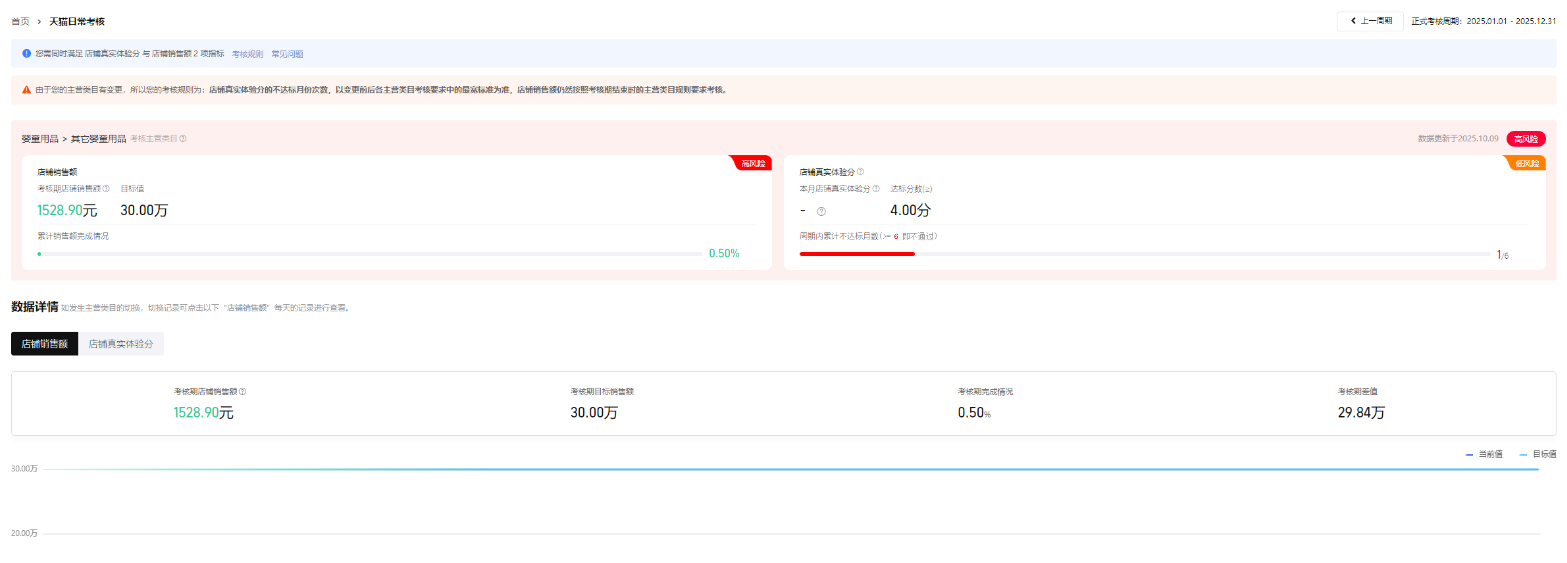The image size is (1567, 563).
Task: Switch to 店铺真实体验分 tab
Action: 121,343
